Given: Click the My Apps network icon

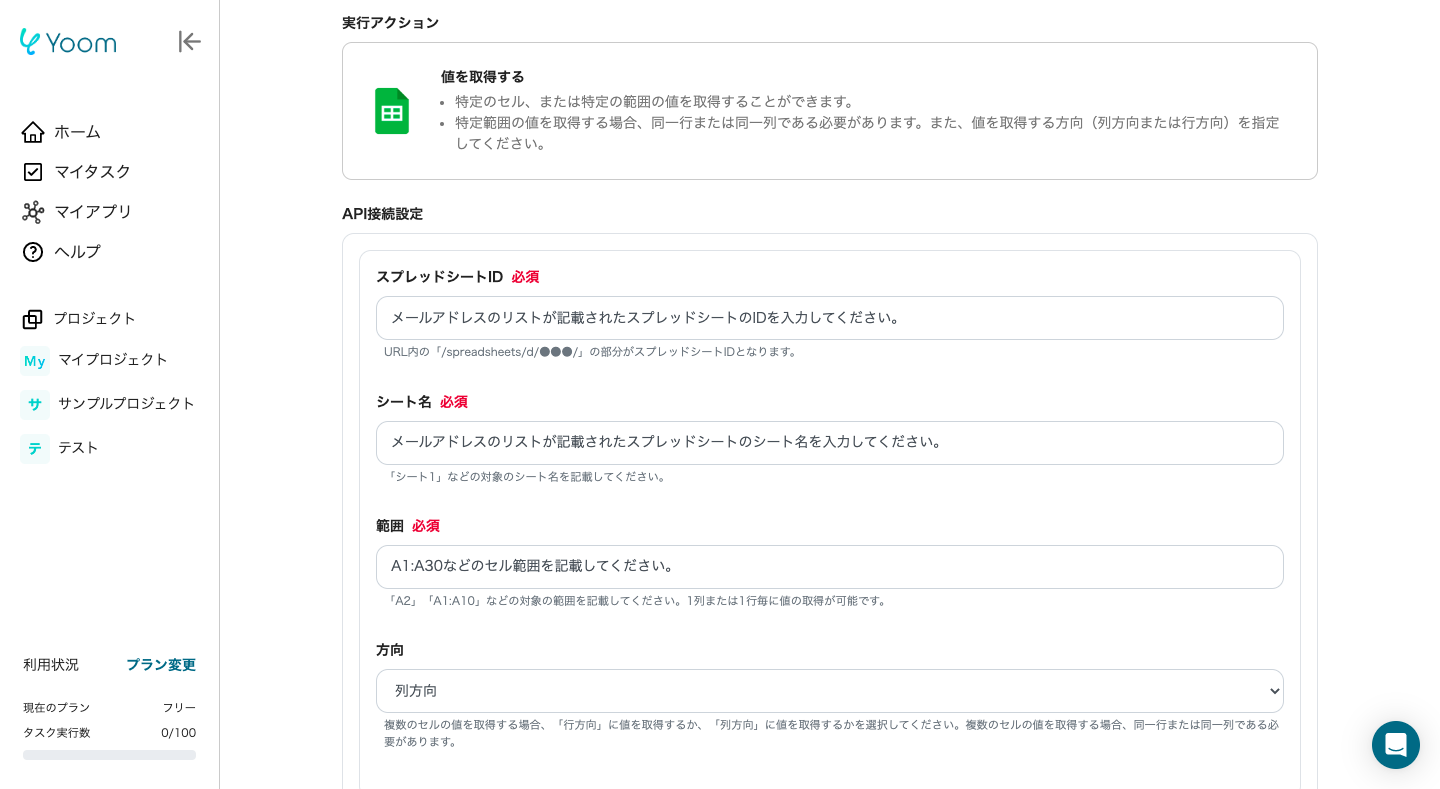Looking at the screenshot, I should click(33, 212).
